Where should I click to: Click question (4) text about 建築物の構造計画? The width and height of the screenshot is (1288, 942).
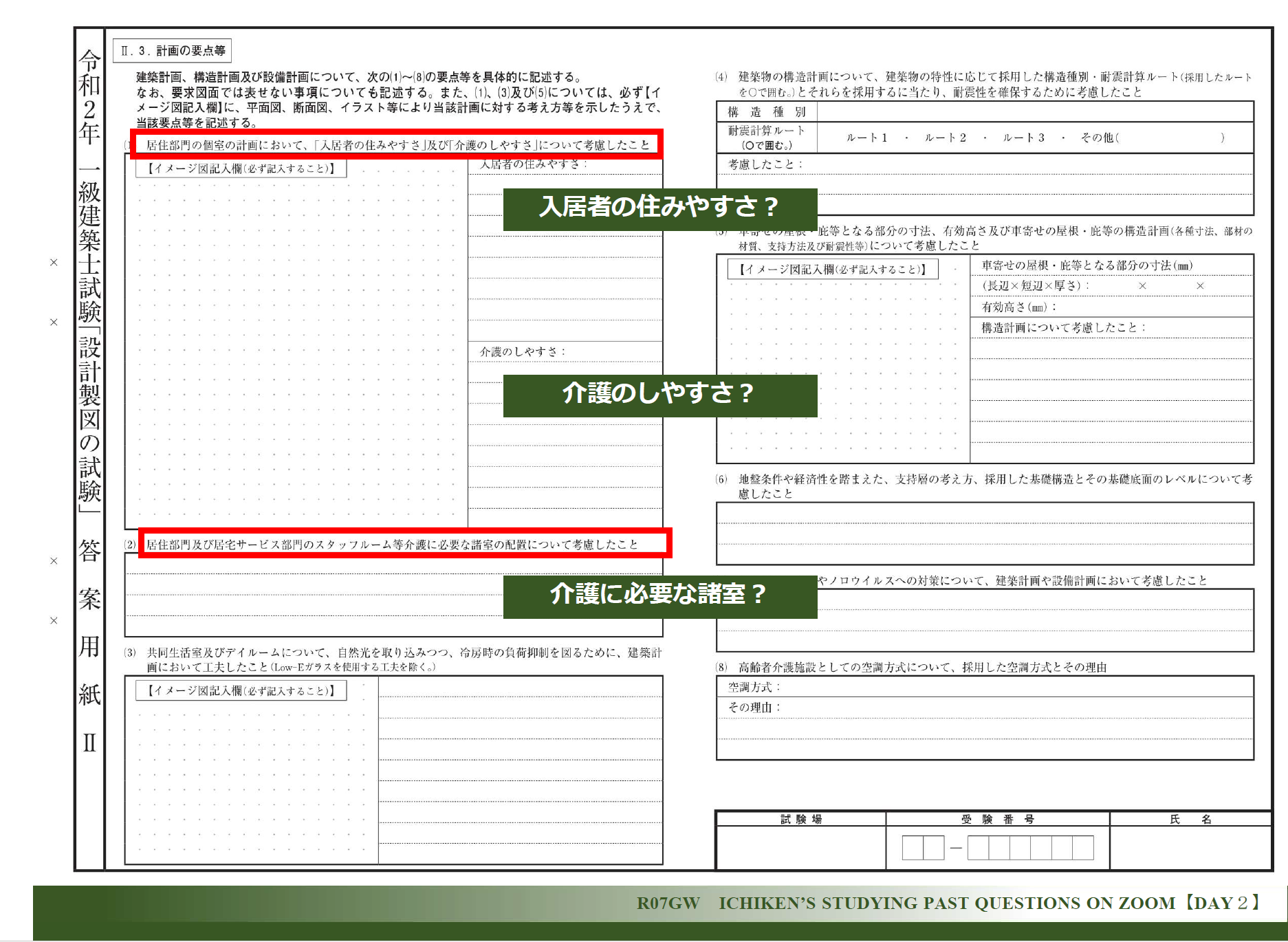pos(995,84)
